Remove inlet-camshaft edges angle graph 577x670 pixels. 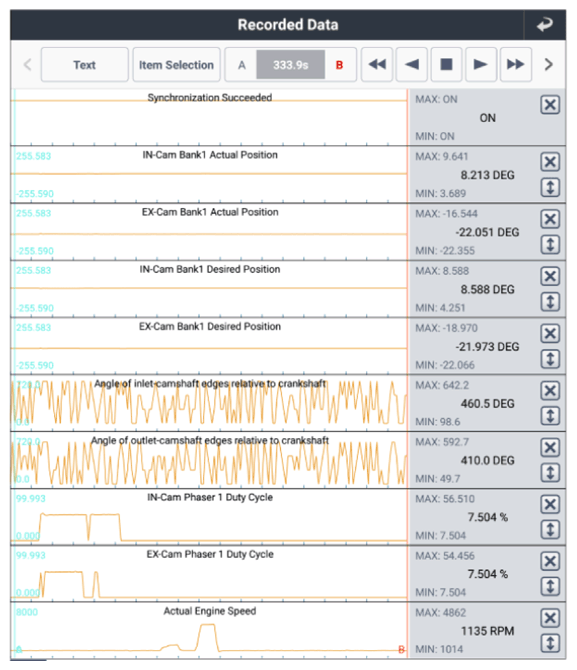(x=550, y=391)
